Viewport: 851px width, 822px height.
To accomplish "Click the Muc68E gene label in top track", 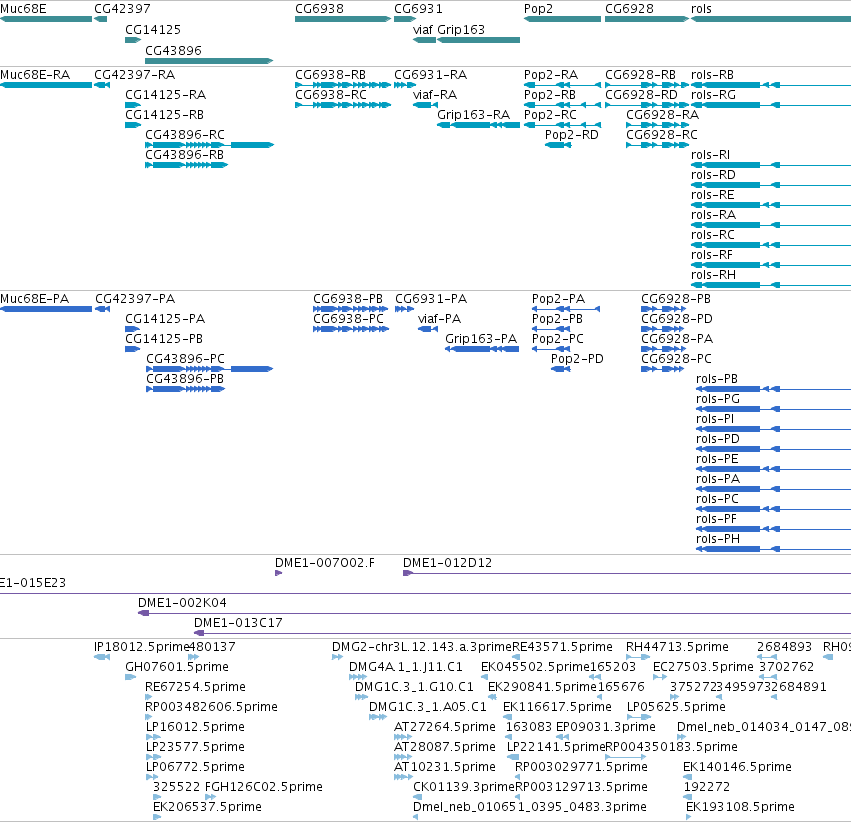I will 23,9.
